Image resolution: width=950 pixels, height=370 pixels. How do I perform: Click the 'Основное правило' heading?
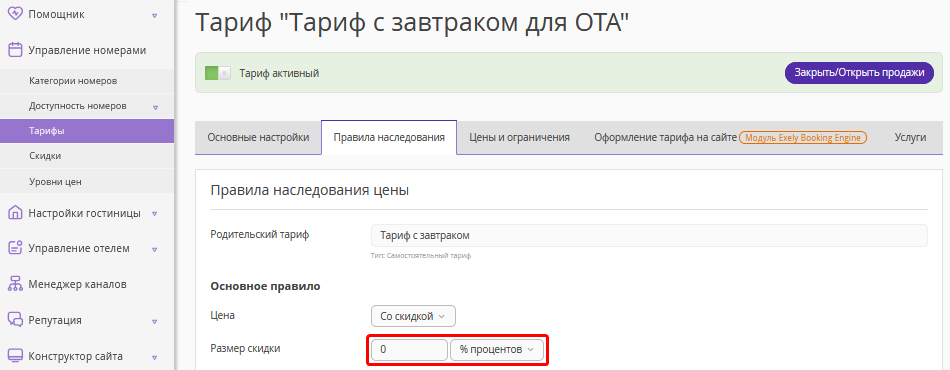click(x=265, y=286)
